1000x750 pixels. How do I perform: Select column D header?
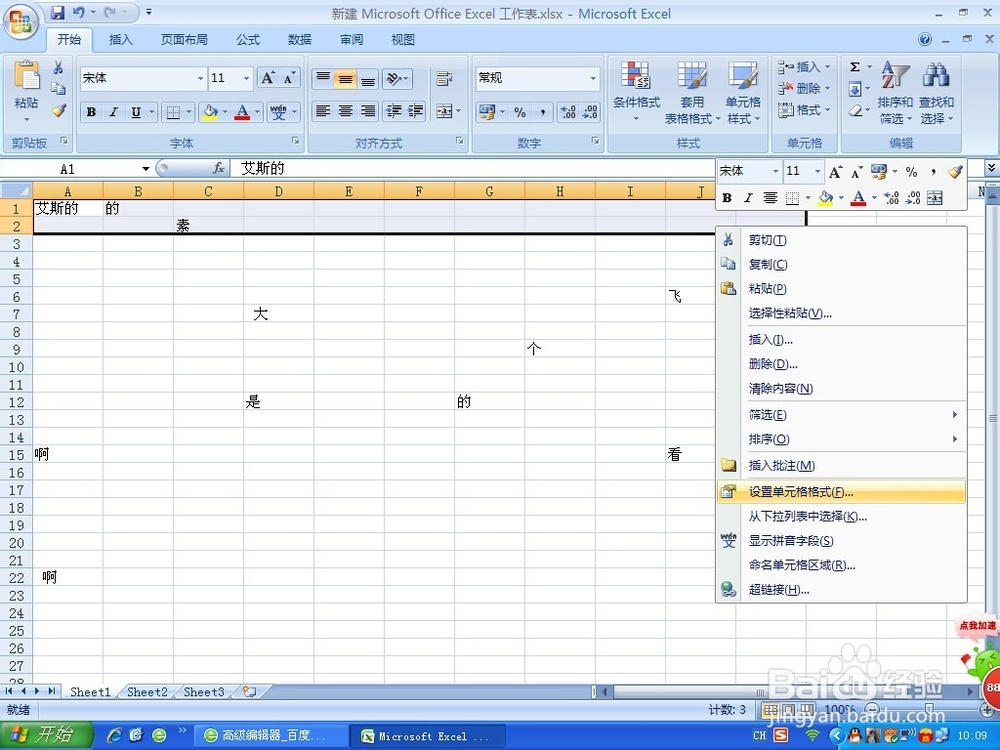[x=279, y=191]
